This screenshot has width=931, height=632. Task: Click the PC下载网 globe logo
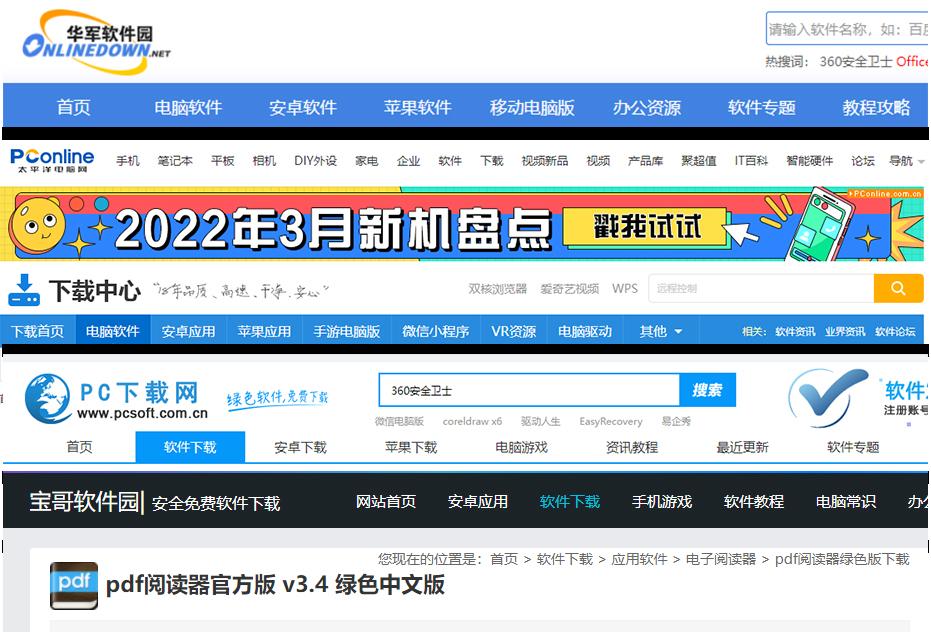(x=48, y=398)
